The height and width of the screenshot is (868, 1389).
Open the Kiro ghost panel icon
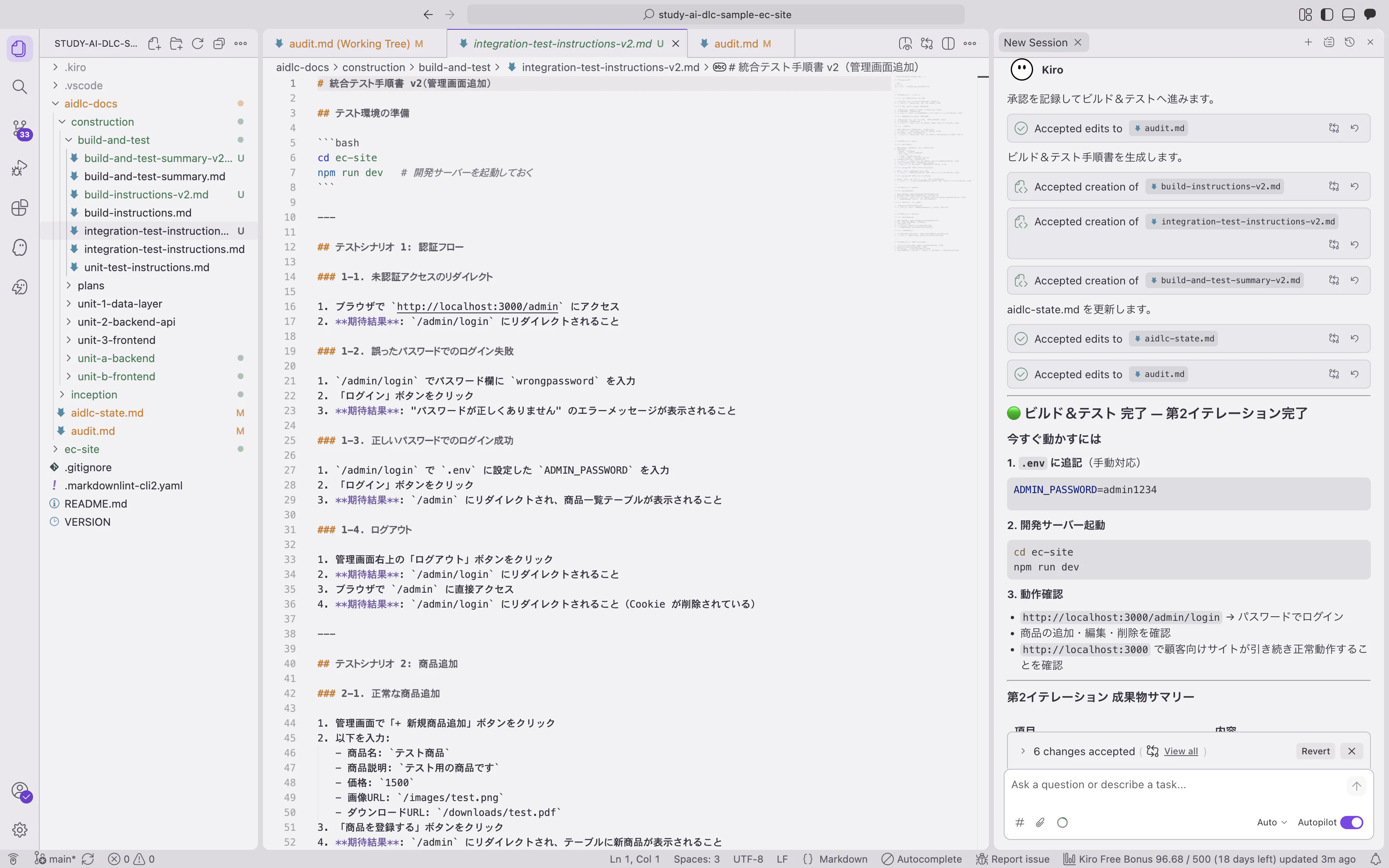pyautogui.click(x=19, y=248)
